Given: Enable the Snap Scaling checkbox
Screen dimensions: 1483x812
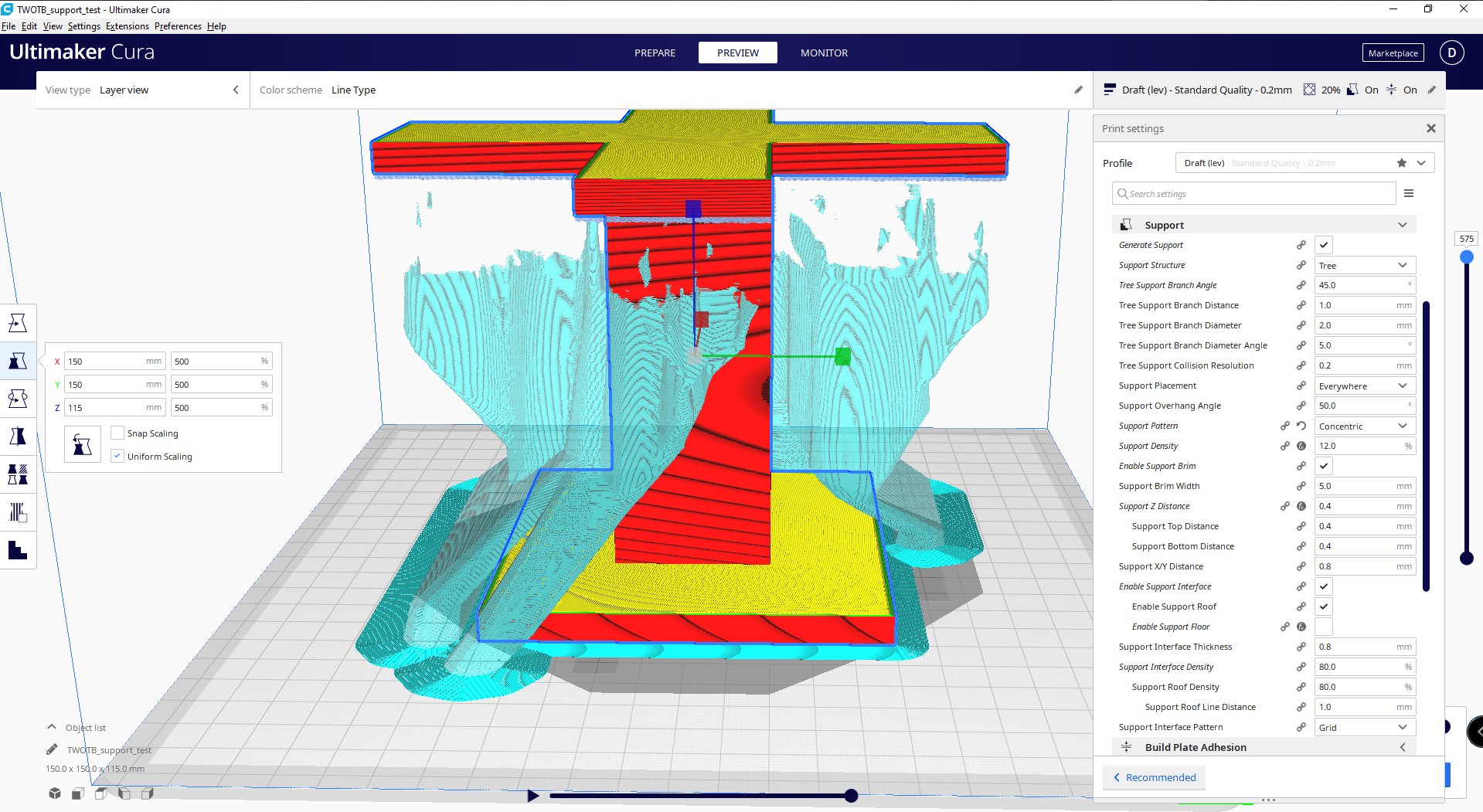Looking at the screenshot, I should pos(117,433).
